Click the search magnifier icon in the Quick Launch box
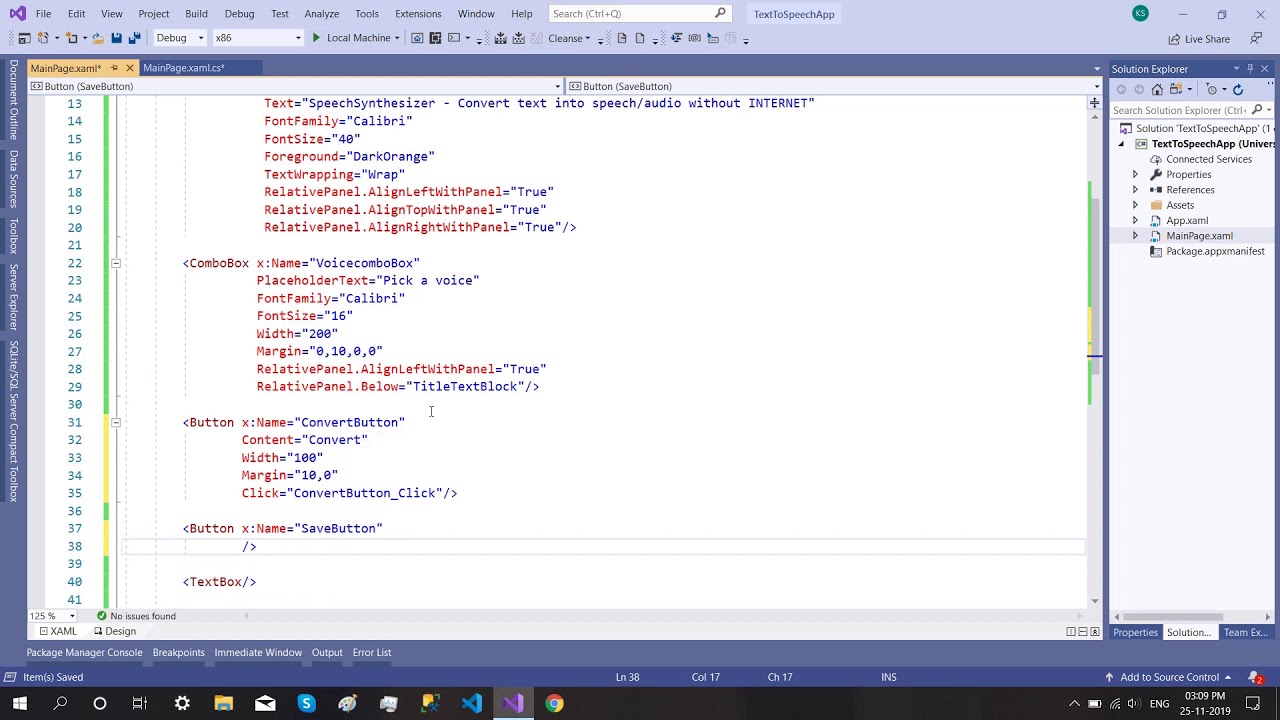 coord(720,14)
